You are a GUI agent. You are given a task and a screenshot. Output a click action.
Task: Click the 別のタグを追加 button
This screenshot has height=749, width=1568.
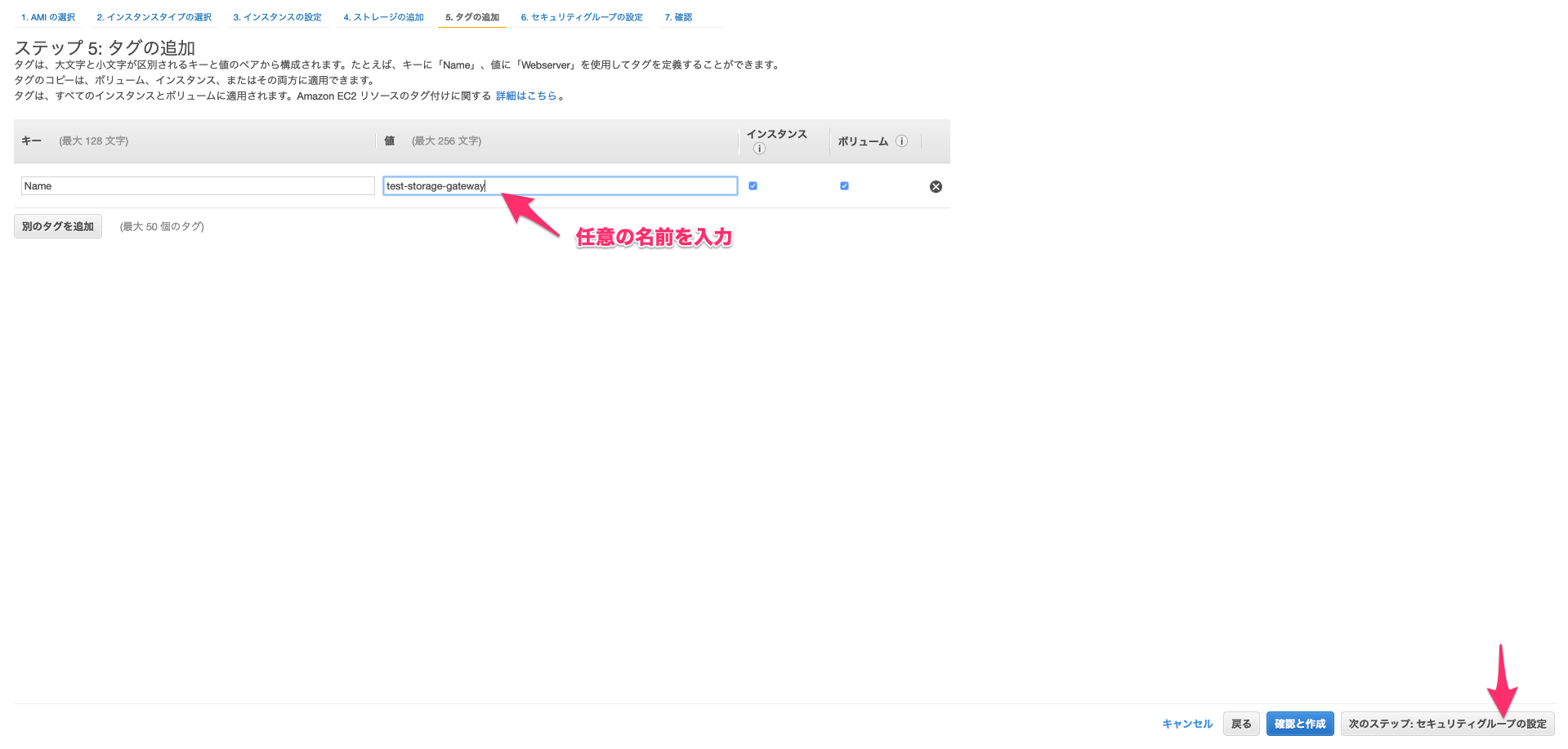(x=57, y=226)
